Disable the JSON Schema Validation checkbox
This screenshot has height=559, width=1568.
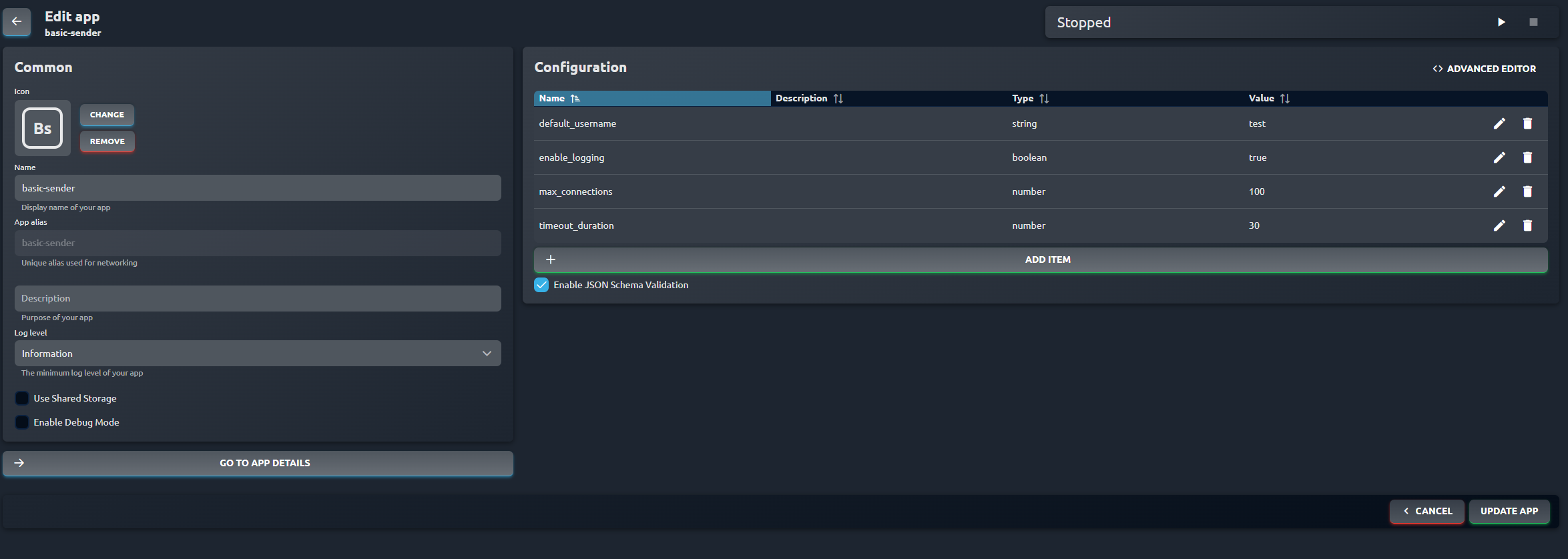pos(541,285)
